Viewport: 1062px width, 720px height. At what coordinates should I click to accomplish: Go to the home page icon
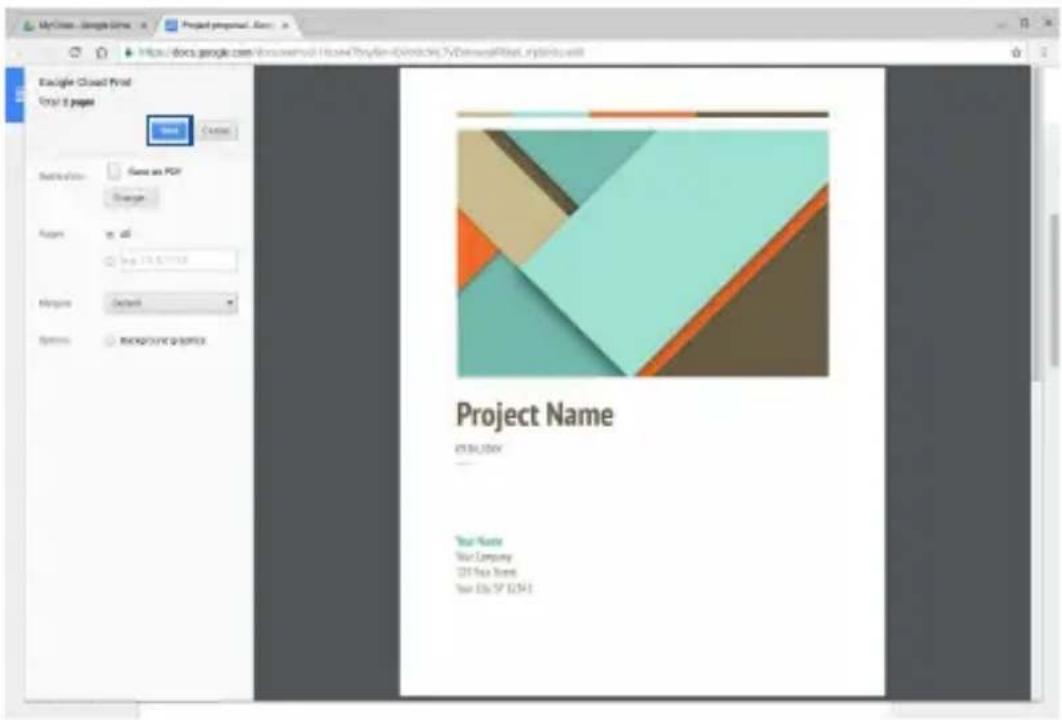point(102,52)
